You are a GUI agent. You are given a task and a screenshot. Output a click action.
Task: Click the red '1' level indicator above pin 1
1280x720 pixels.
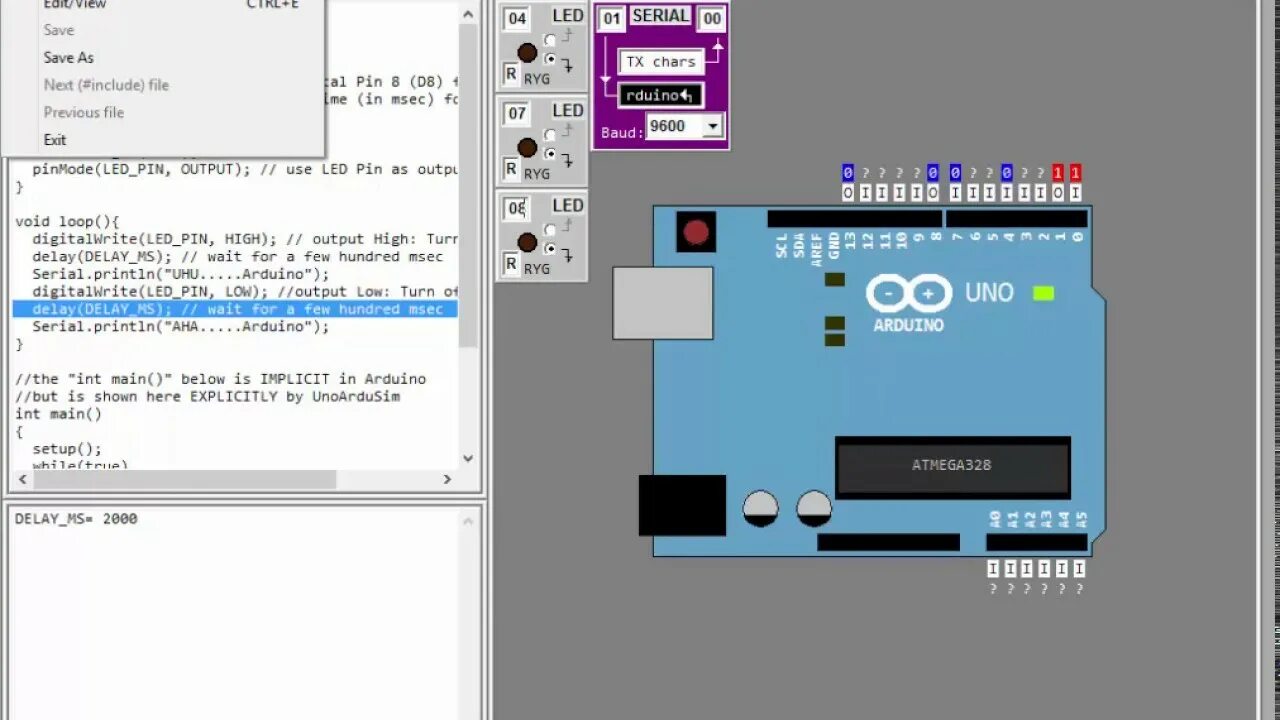click(x=1058, y=173)
